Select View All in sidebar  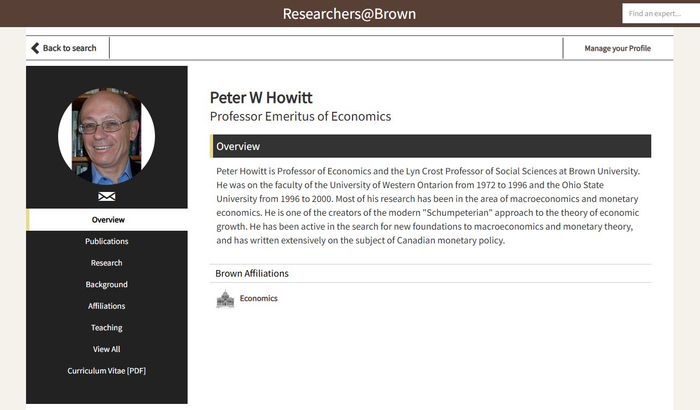[x=107, y=349]
